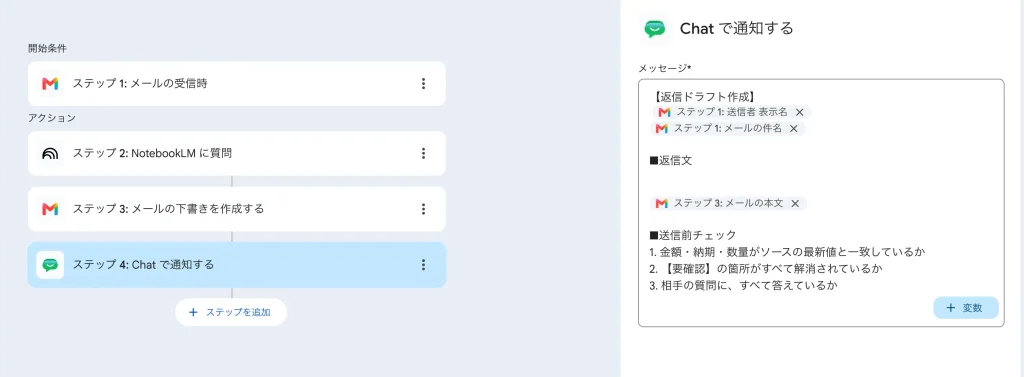The image size is (1024, 377).
Task: Click the NotebookLM icon in Step 2
Action: click(50, 154)
